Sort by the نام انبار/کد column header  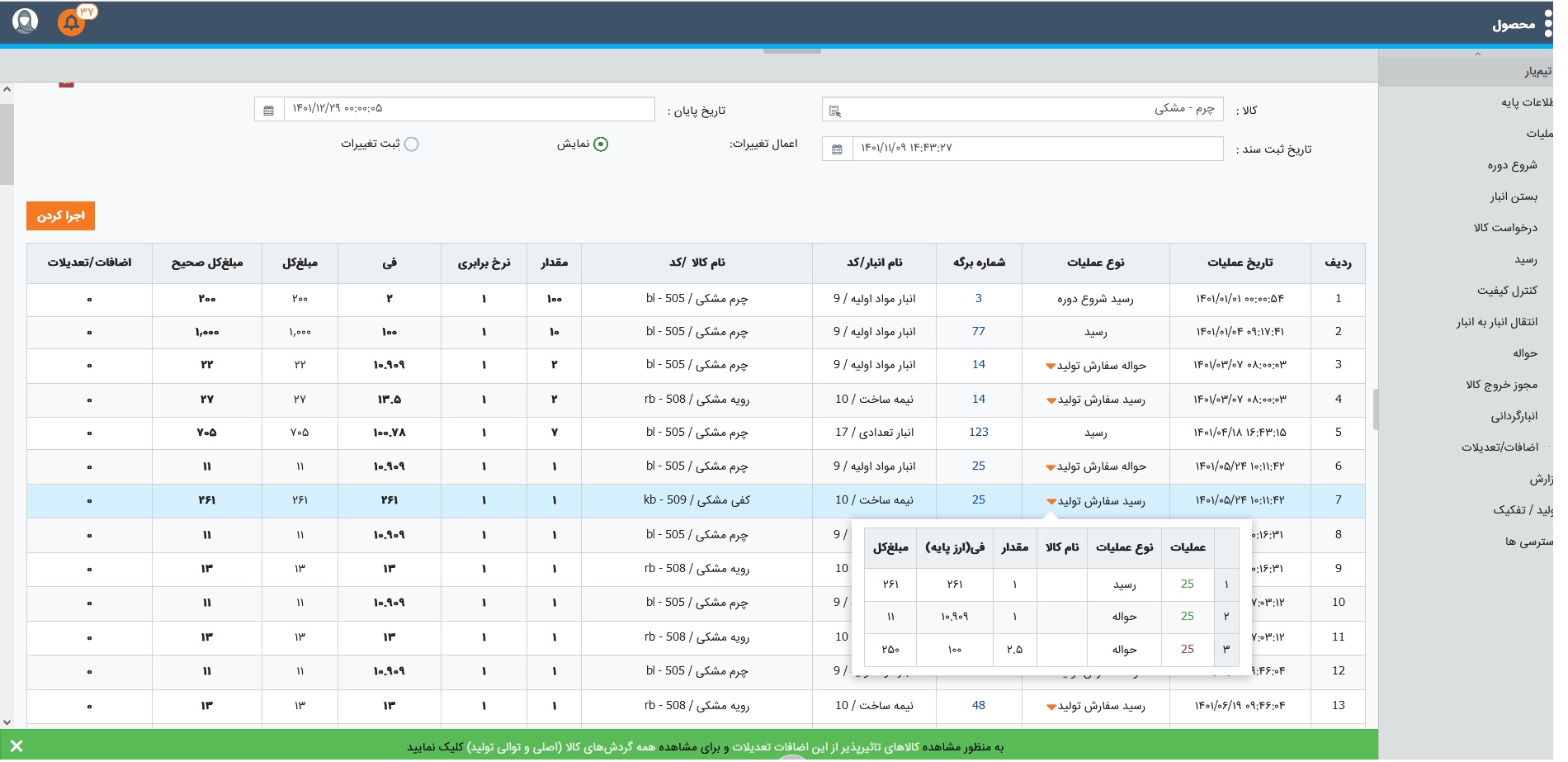pos(874,263)
